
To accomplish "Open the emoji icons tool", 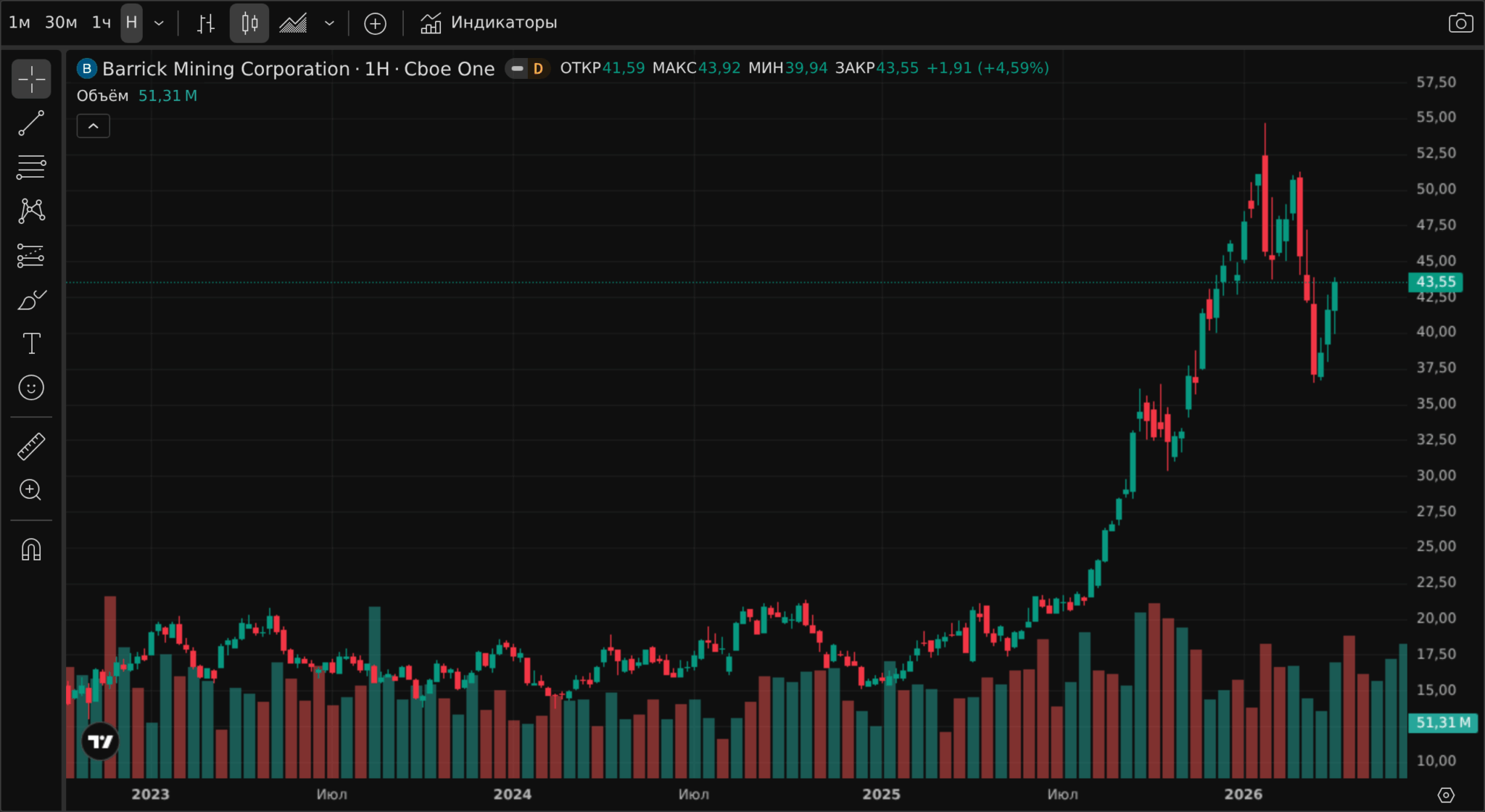I will (31, 388).
